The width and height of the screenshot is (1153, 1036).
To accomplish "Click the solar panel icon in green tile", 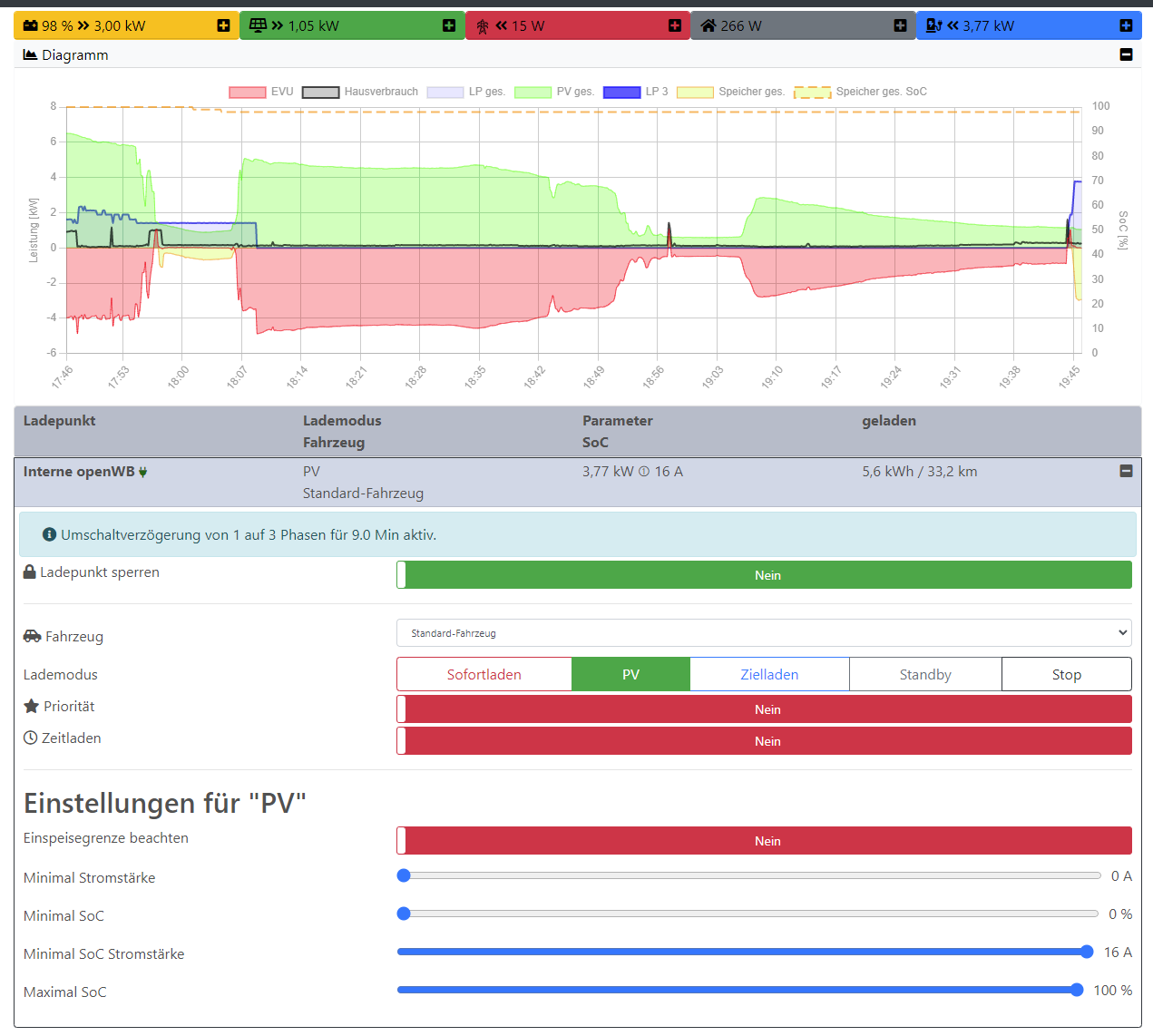I will coord(258,25).
